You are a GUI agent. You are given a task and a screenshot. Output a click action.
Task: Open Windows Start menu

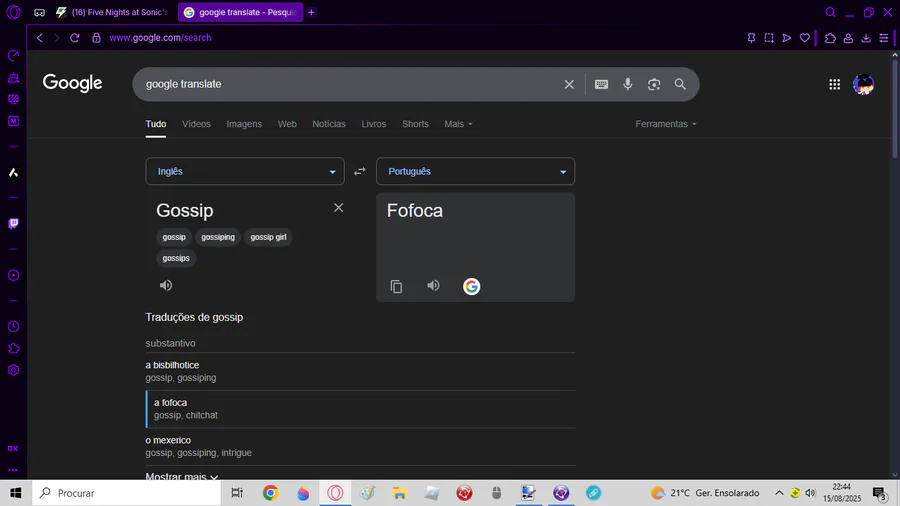[x=15, y=493]
